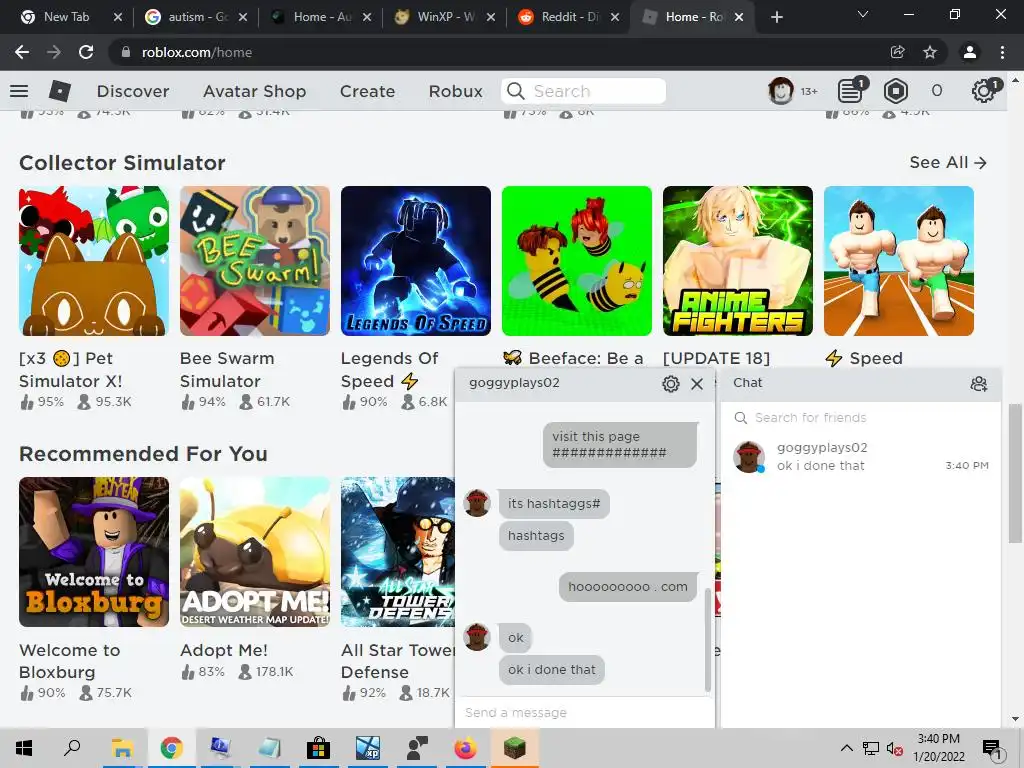The height and width of the screenshot is (768, 1024).
Task: Open Bee Swarm Simulator thumbnail
Action: click(x=255, y=261)
